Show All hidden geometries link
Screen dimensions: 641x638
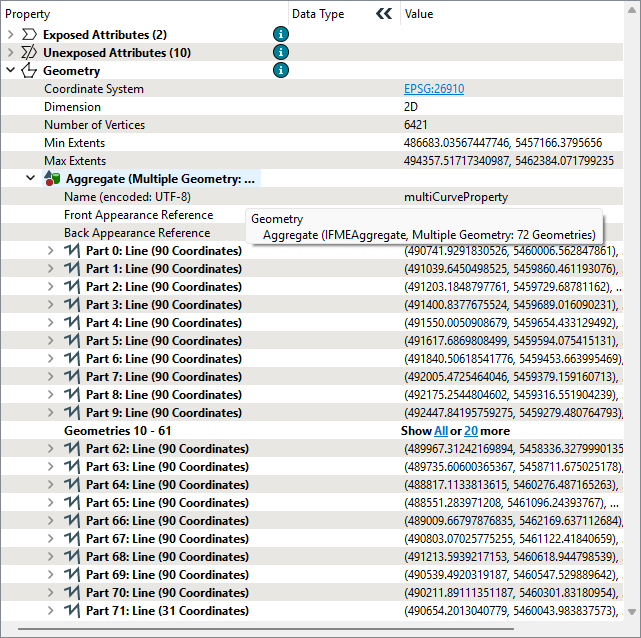pos(440,430)
